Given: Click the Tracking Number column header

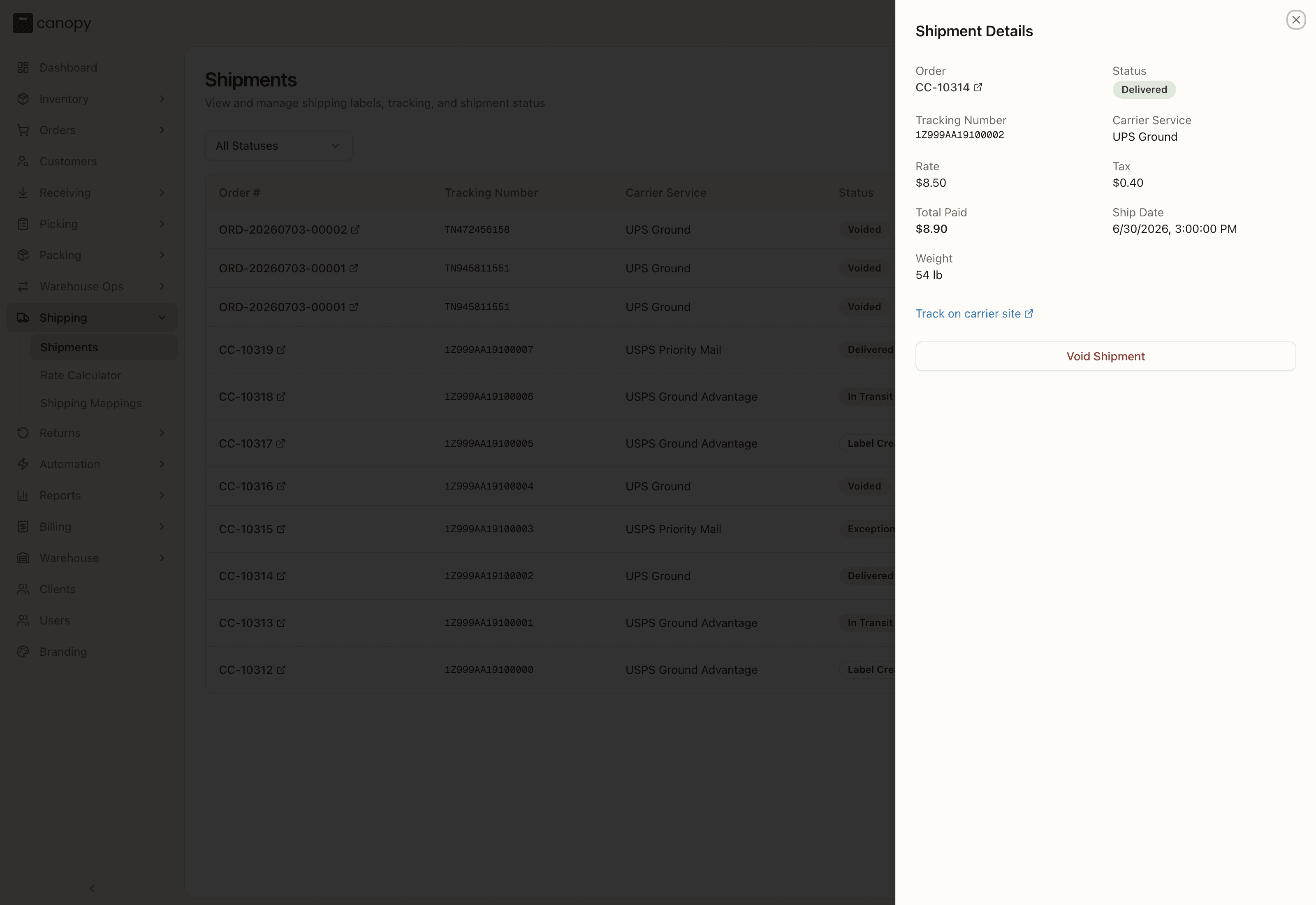Looking at the screenshot, I should (491, 193).
